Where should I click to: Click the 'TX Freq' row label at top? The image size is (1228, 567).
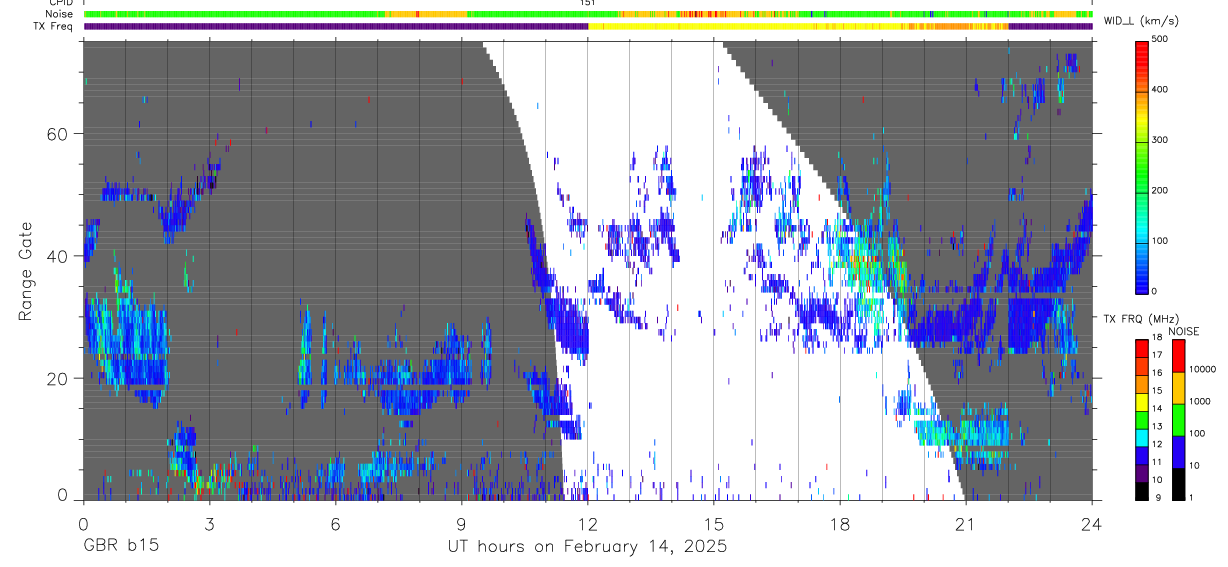tap(54, 27)
